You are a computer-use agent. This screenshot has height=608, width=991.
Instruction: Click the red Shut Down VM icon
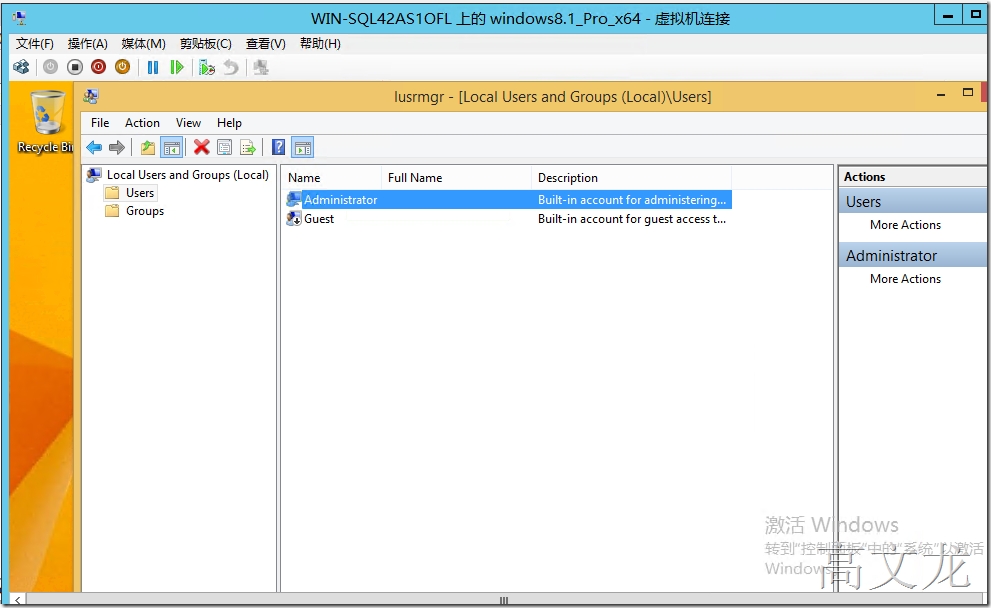99,67
